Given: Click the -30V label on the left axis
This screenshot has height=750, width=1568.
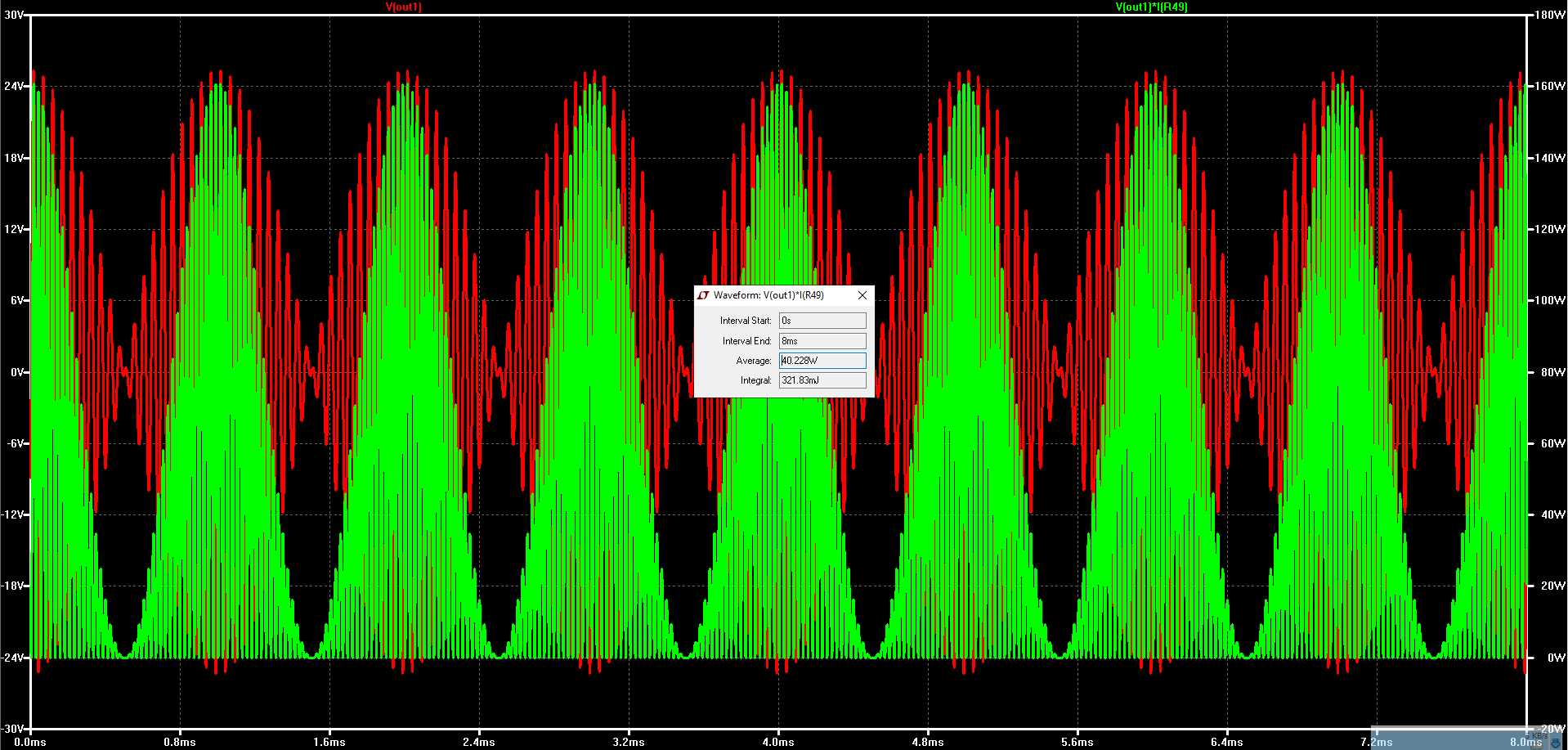Looking at the screenshot, I should coord(13,729).
